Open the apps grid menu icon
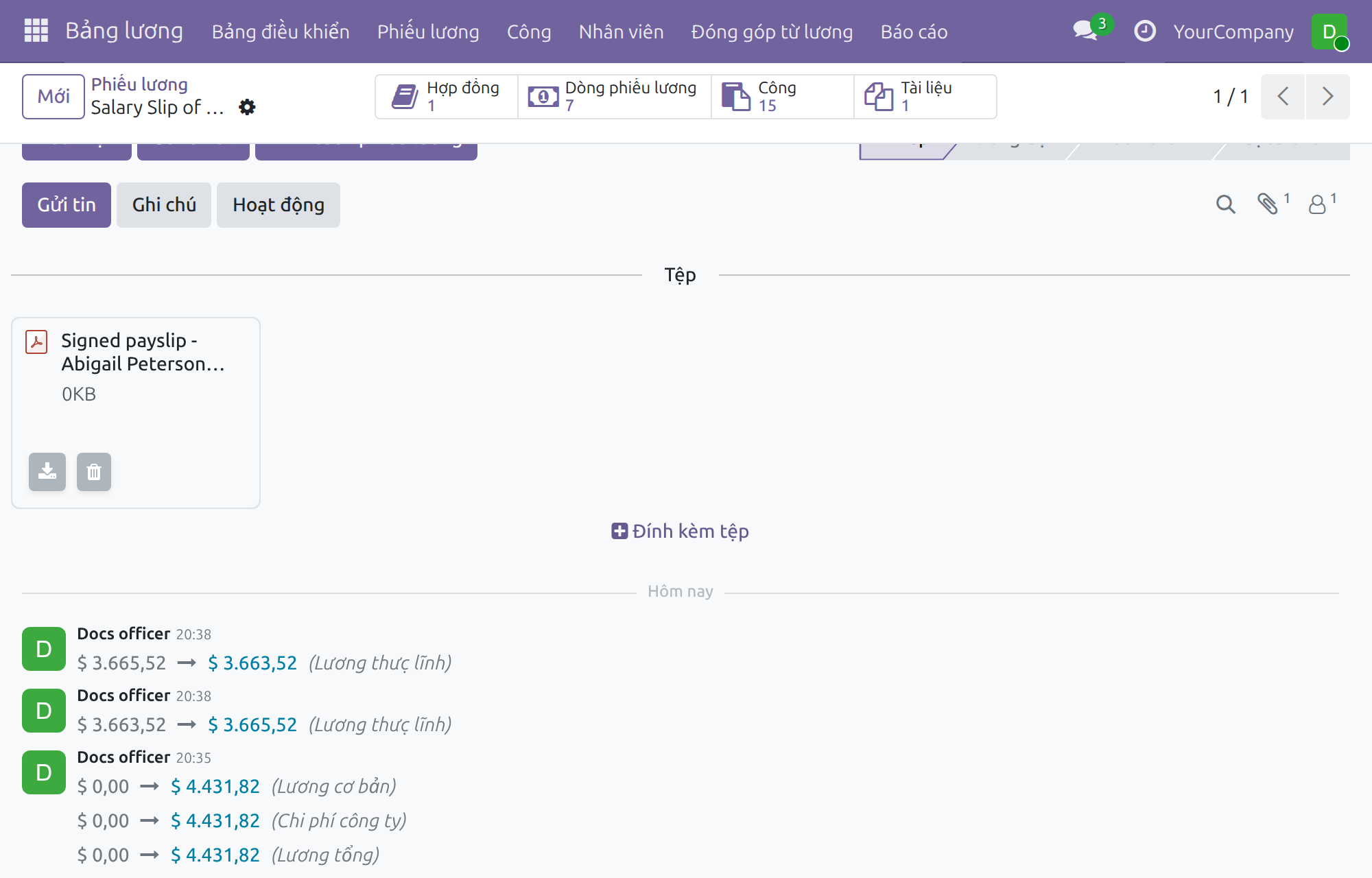The image size is (1372, 878). pos(36,31)
